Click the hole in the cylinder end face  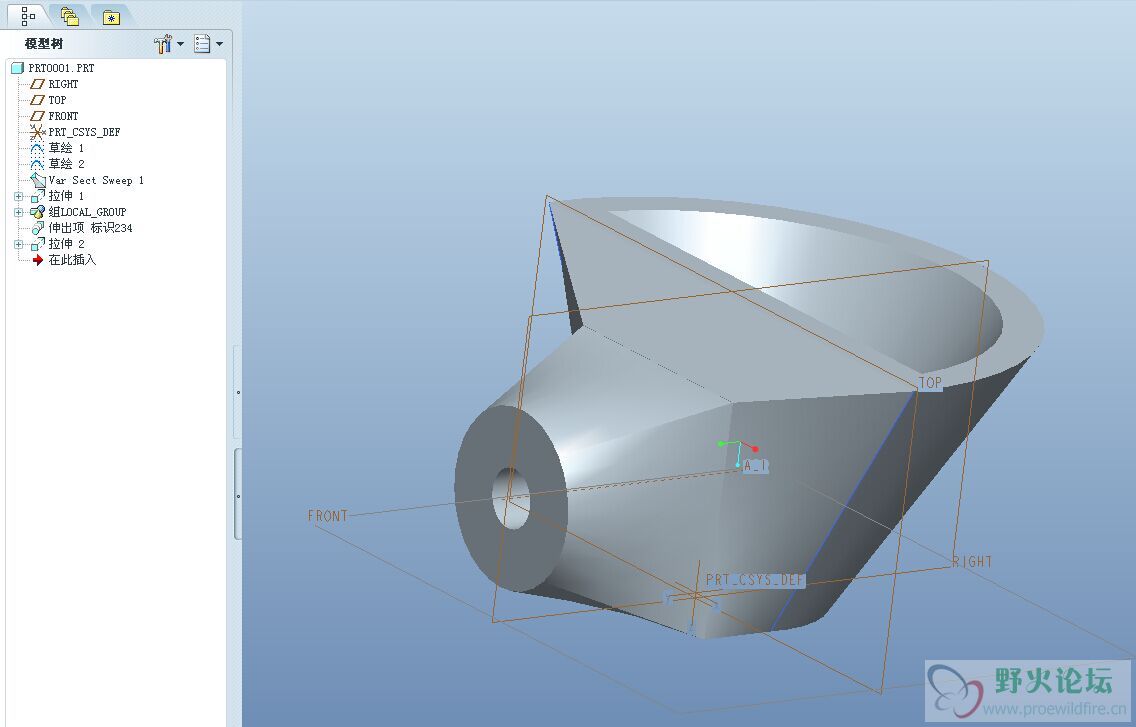pos(511,498)
